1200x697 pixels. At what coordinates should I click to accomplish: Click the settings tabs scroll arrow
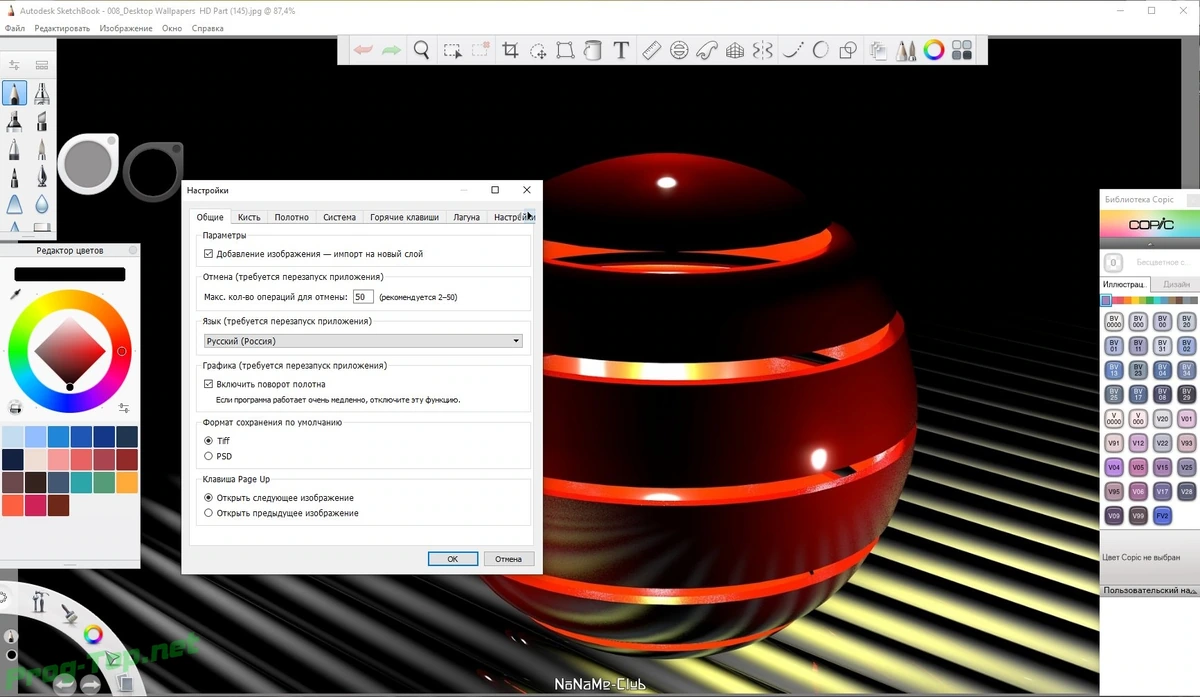click(531, 216)
